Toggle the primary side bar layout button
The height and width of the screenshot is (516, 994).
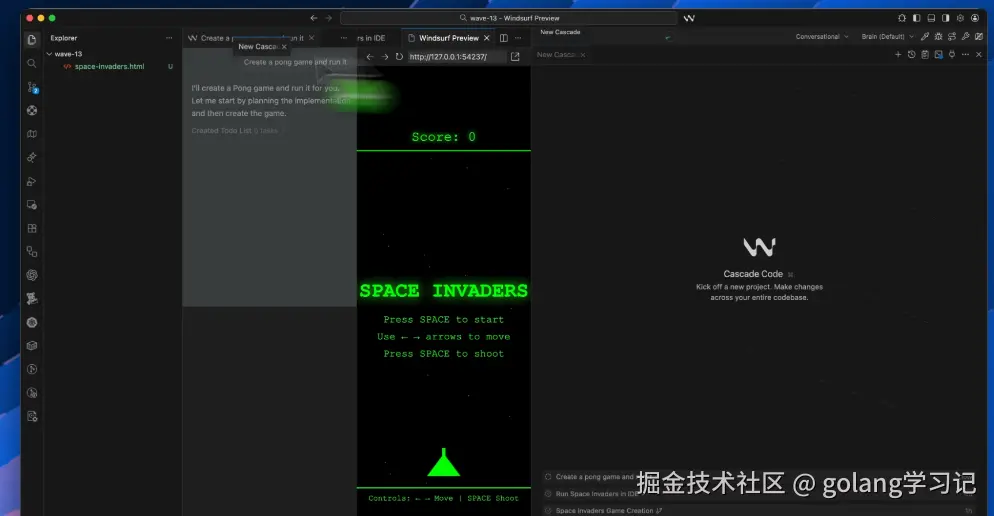click(x=916, y=18)
